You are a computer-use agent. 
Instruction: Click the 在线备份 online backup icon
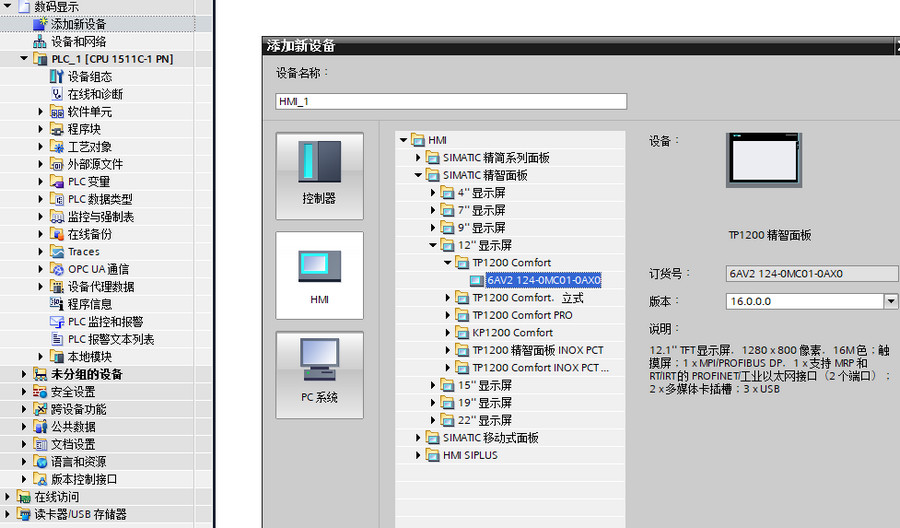coord(56,234)
